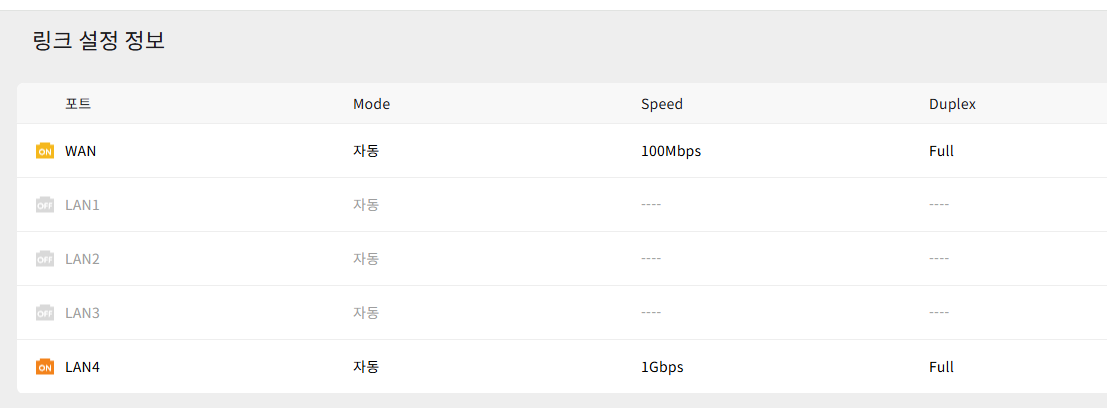1107x408 pixels.
Task: Click the WAN Full duplex value
Action: click(x=941, y=151)
